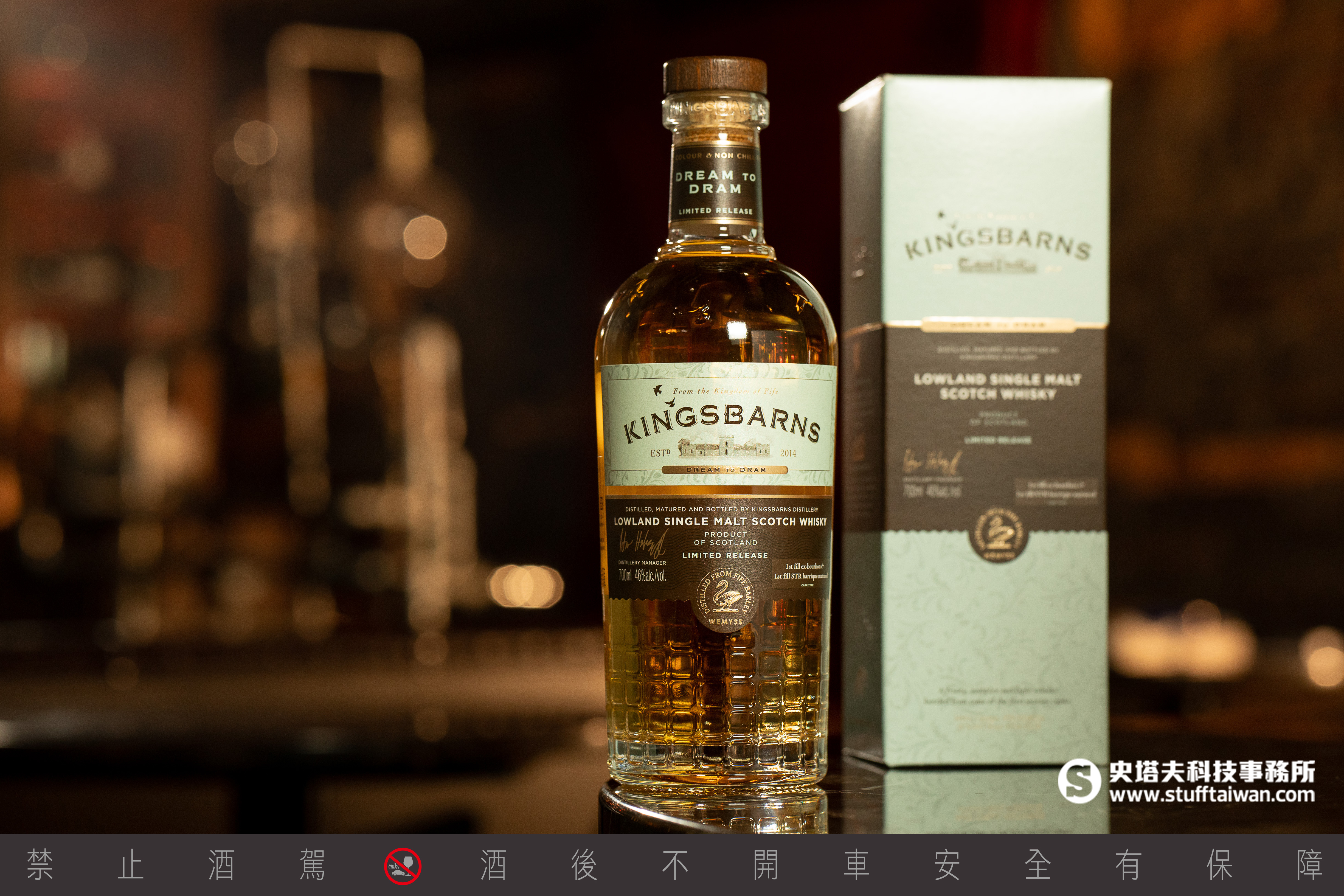Click the distillery building illustration on the label
Screen dimensions: 1344x896
[725, 447]
